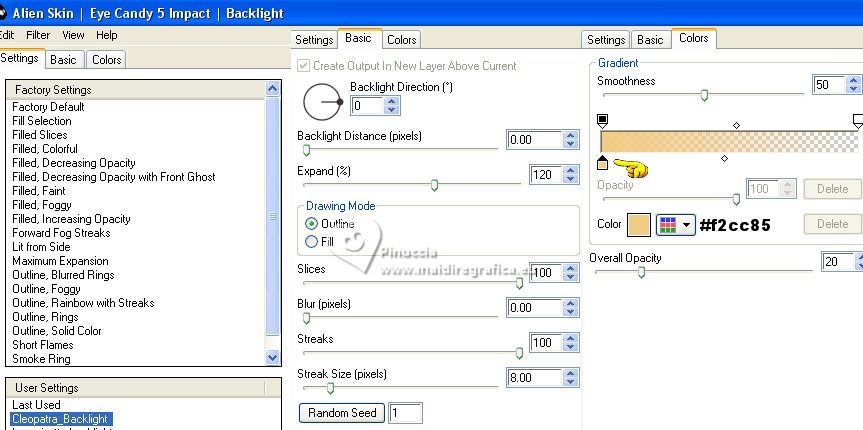Click the Smoothness slider thumb
The width and height of the screenshot is (863, 430).
pyautogui.click(x=704, y=96)
